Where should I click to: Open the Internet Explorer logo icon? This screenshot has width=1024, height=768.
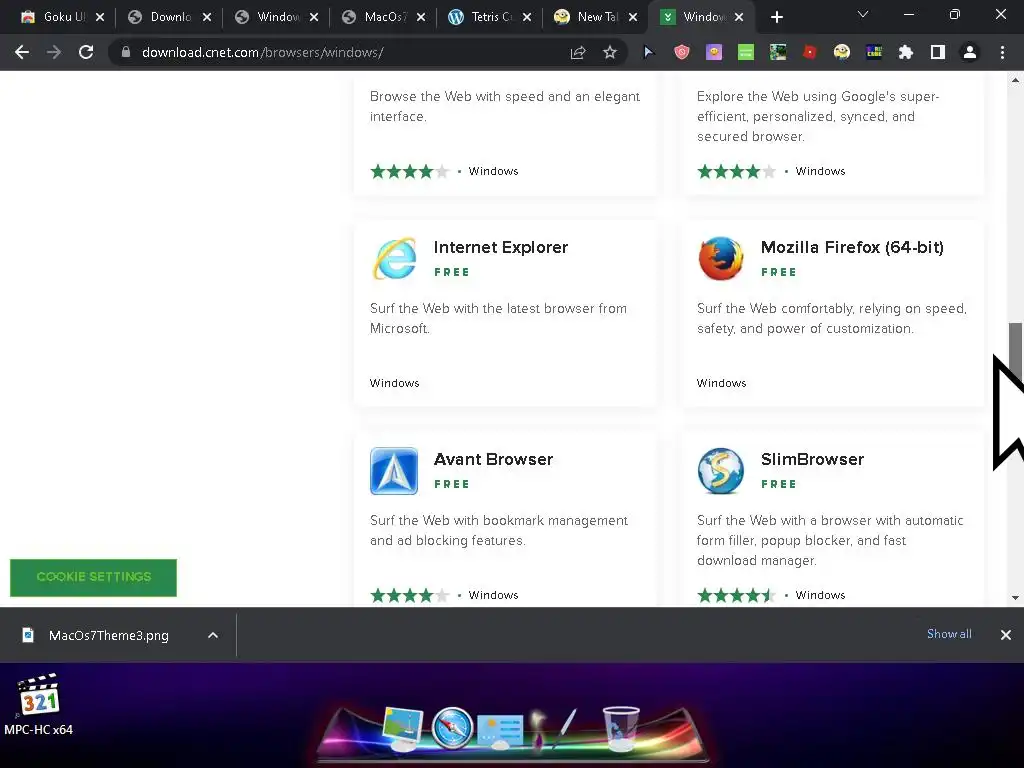tap(394, 259)
